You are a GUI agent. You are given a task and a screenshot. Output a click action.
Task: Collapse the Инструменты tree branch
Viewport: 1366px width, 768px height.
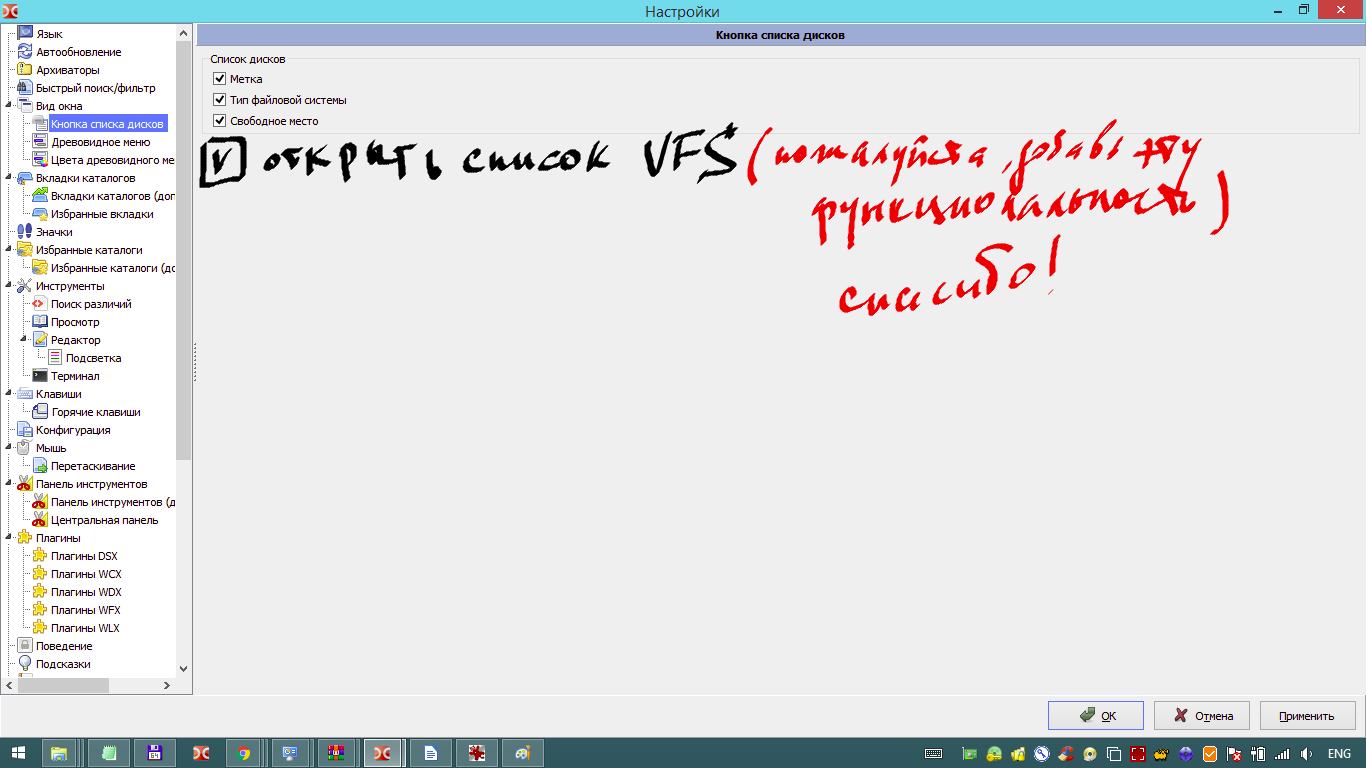coord(9,286)
